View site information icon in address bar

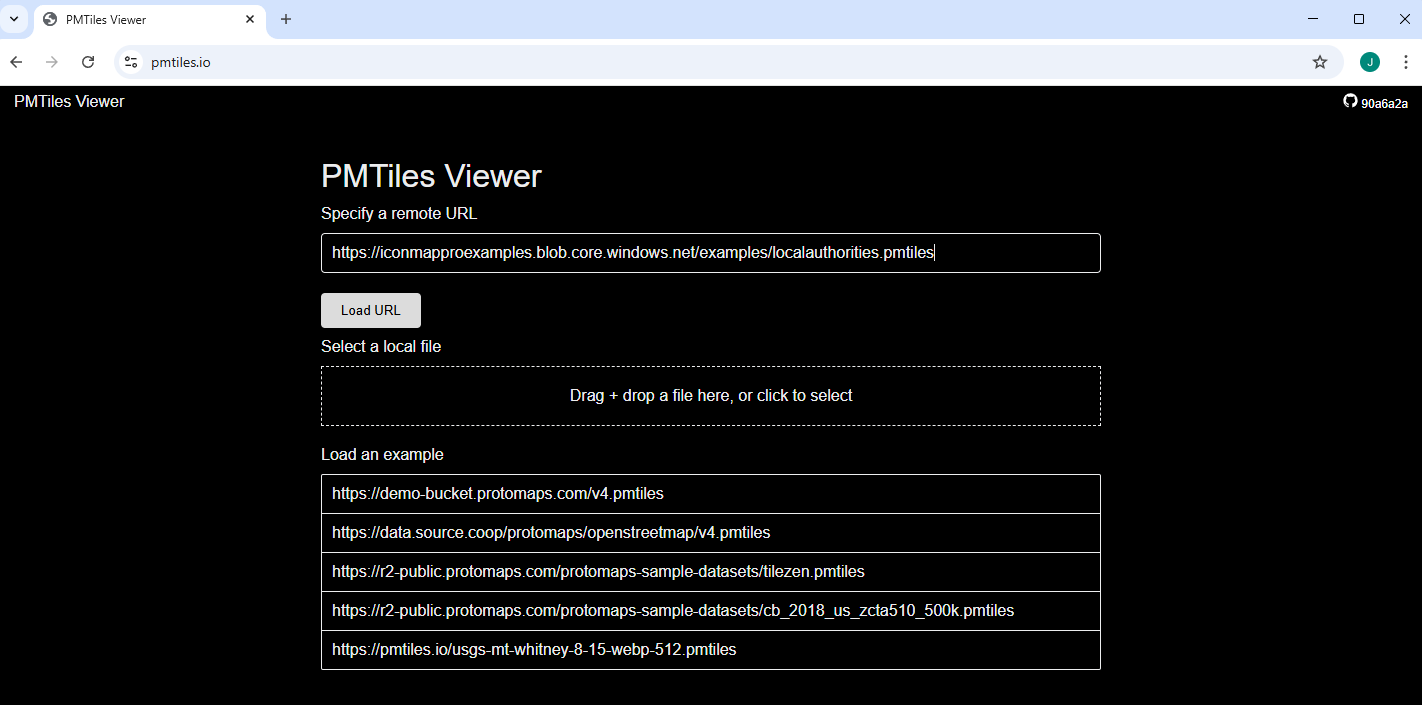pyautogui.click(x=131, y=62)
